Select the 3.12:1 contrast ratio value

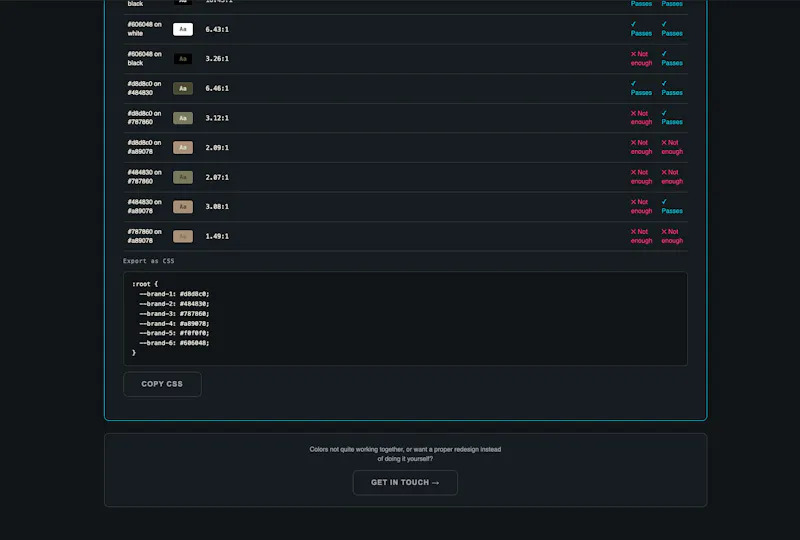[217, 118]
